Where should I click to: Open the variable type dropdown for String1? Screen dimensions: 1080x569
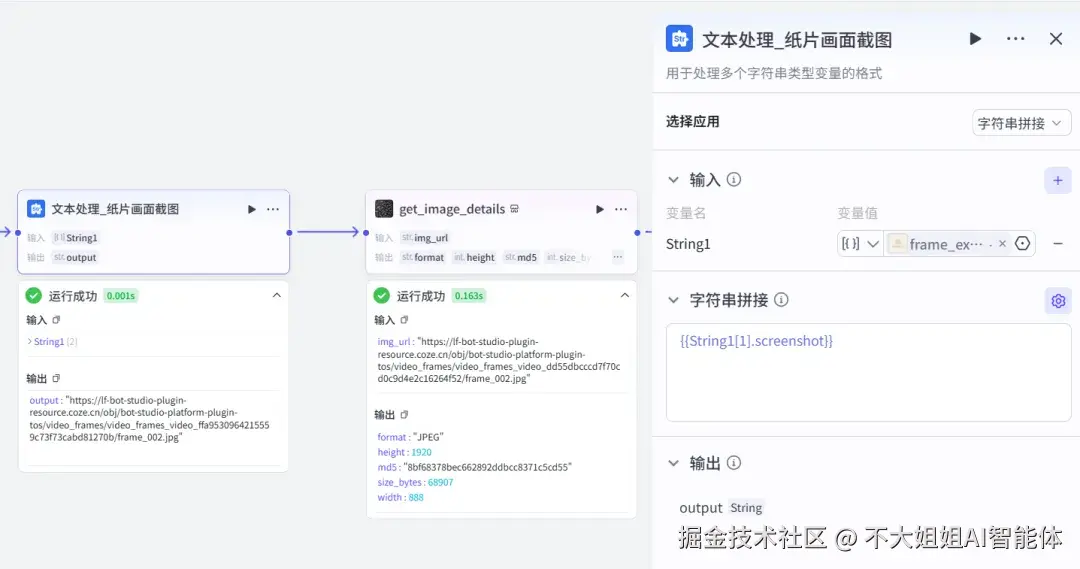(x=860, y=244)
